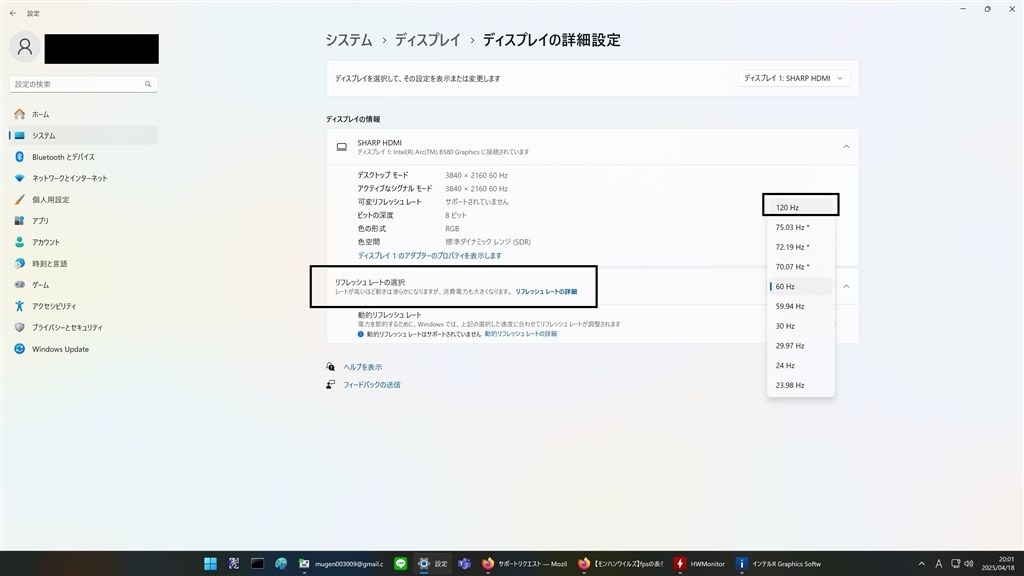
Task: Click the プライバシーとセキュリティ shield icon
Action: coord(20,328)
